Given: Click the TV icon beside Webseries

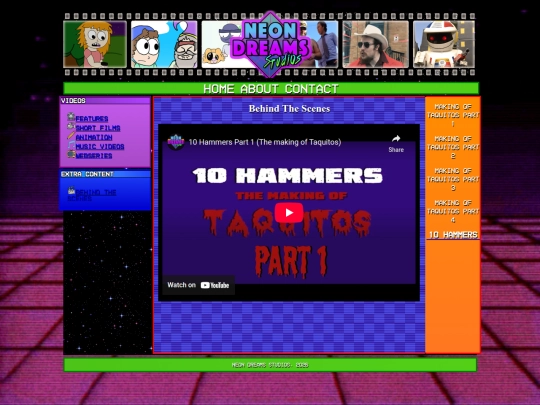Looking at the screenshot, I should (71, 154).
